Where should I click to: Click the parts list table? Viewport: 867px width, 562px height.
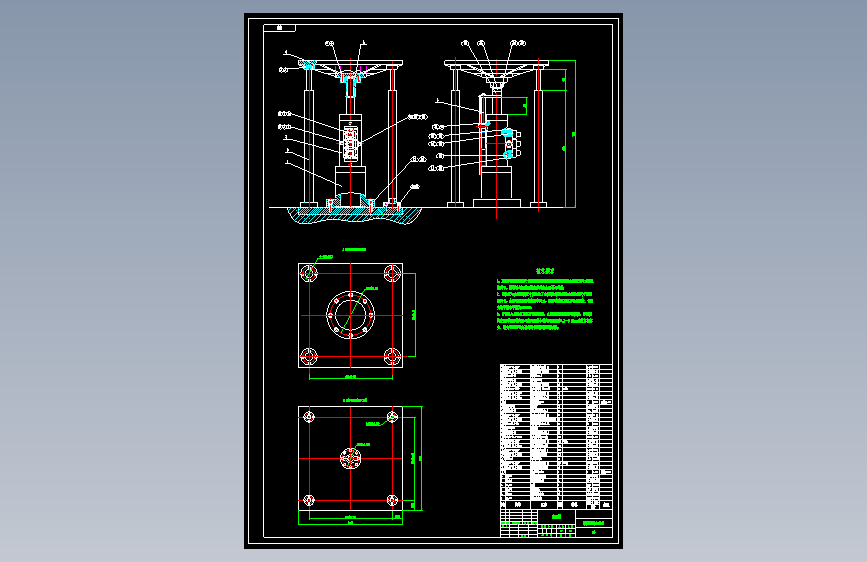(x=556, y=436)
